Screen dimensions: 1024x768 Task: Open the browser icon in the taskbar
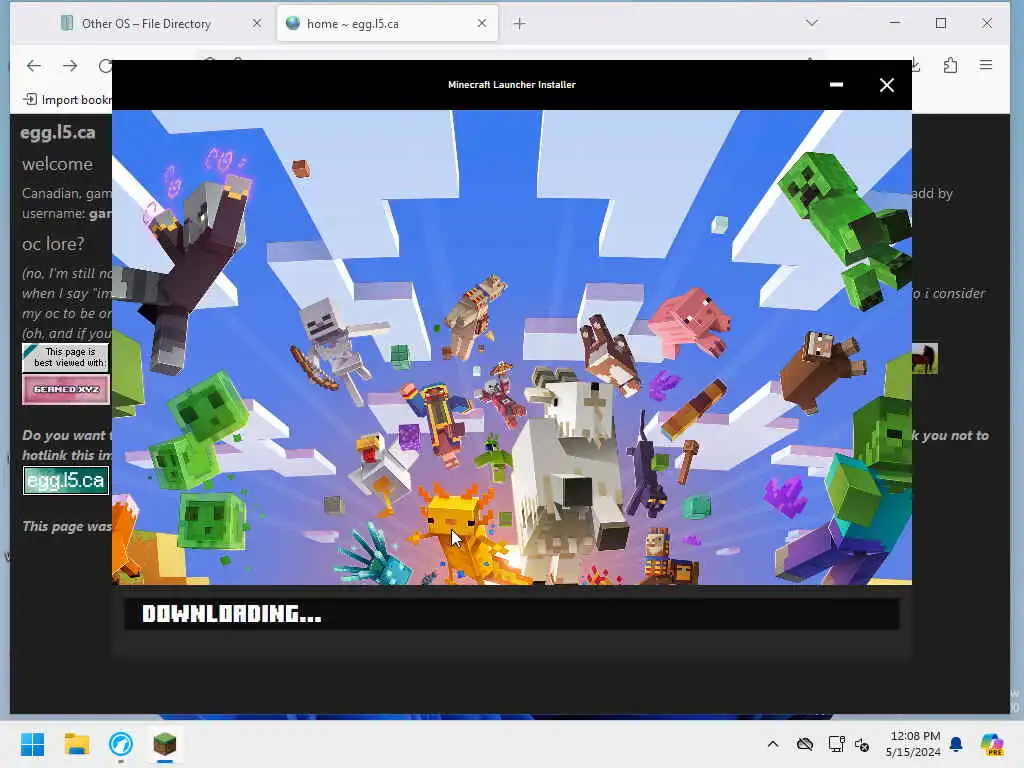coord(121,744)
